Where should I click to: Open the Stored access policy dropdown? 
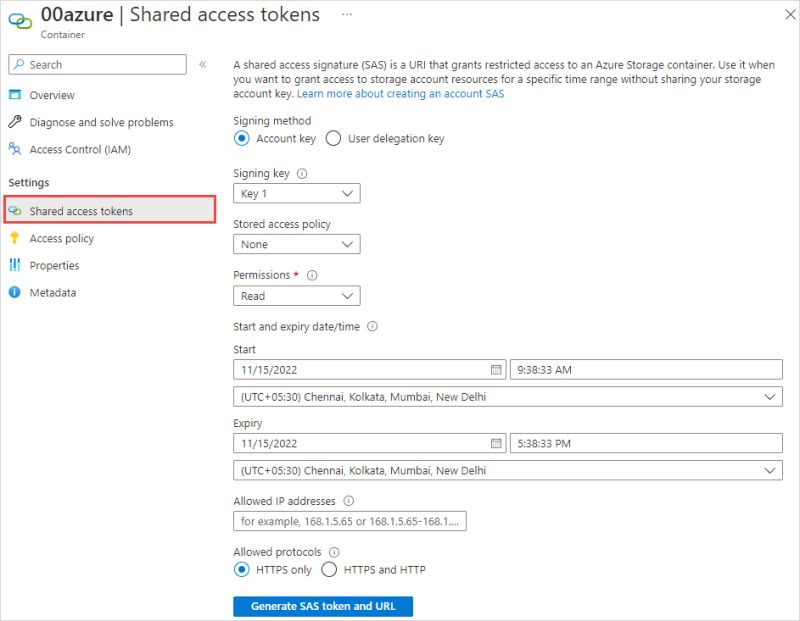point(296,244)
